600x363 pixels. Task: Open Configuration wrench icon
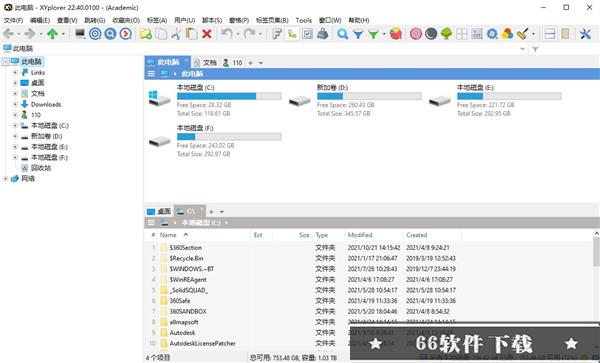[x=585, y=34]
